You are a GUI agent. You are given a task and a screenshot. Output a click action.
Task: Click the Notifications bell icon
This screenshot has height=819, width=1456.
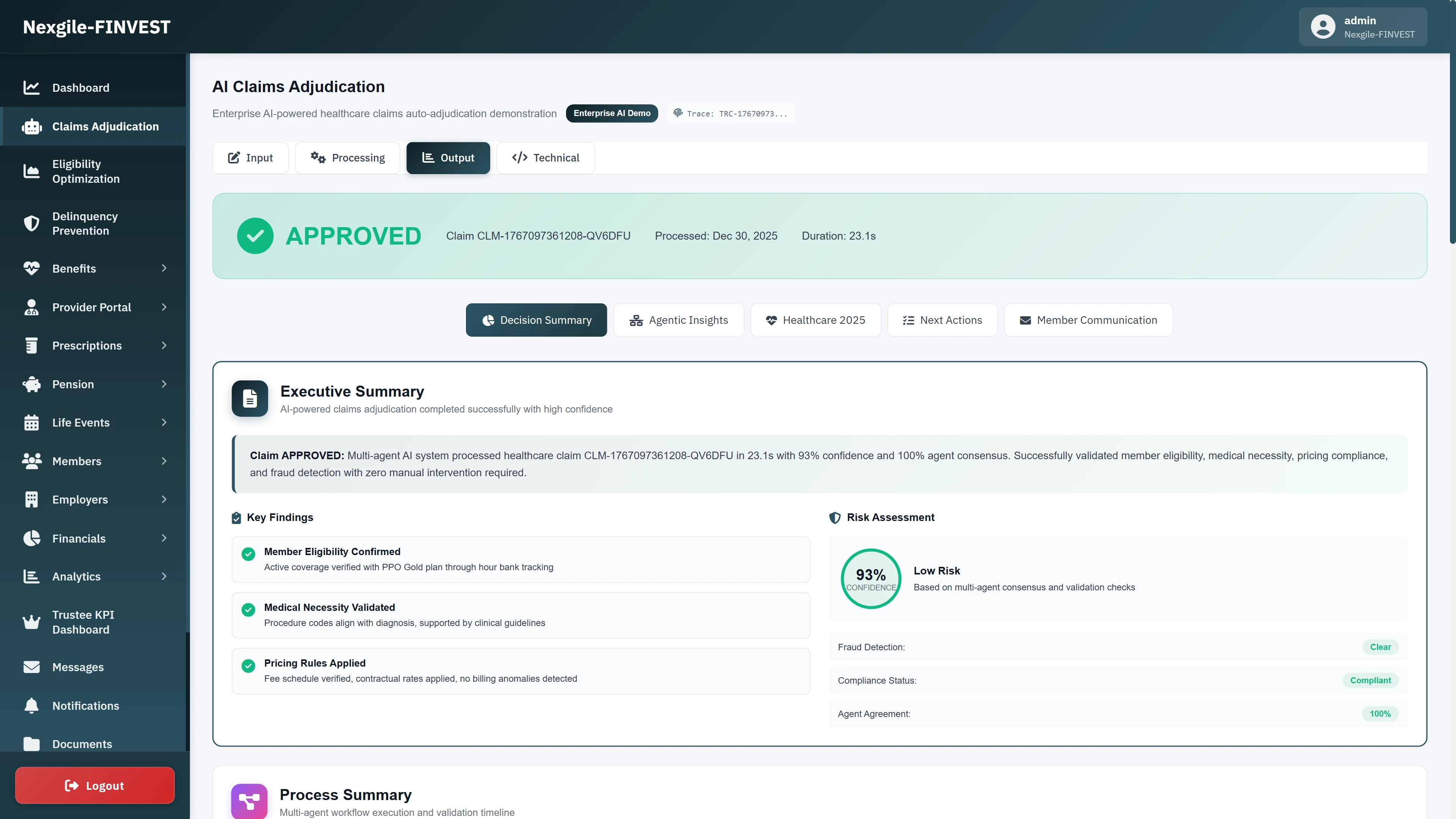(31, 705)
